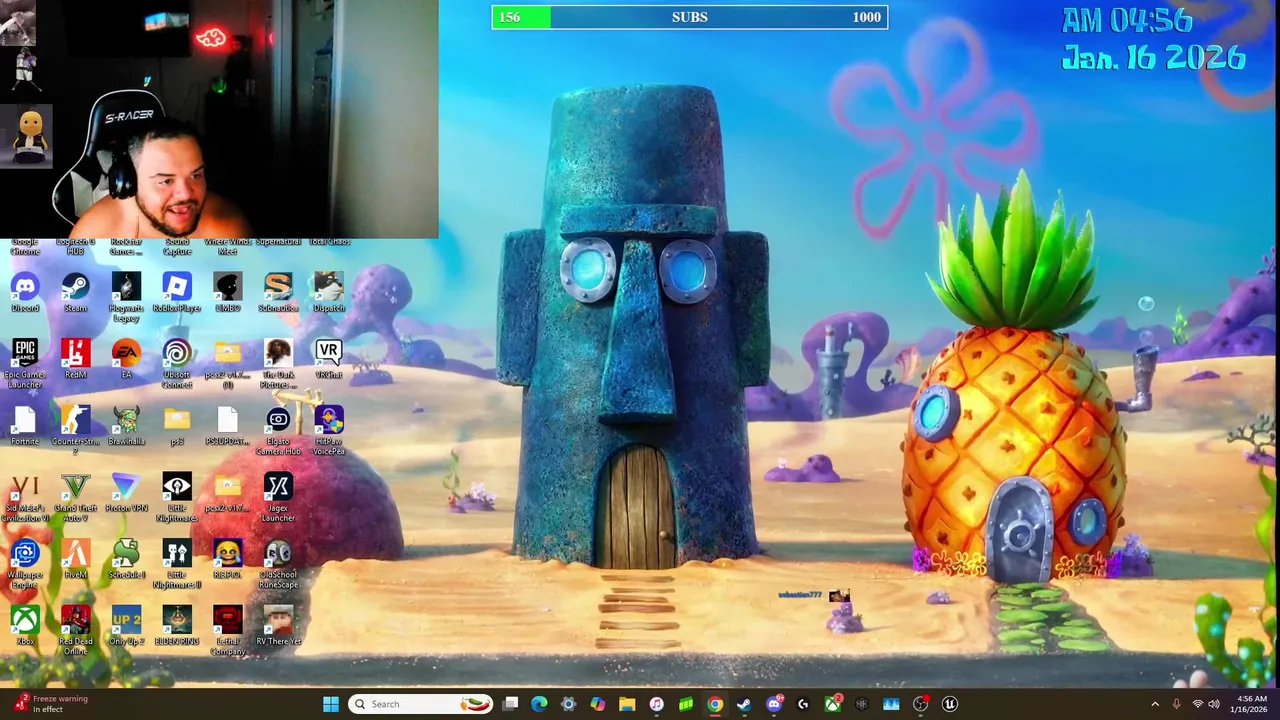Select the RobloxPlayer desktop shortcut
Image resolution: width=1280 pixels, height=720 pixels.
tap(177, 294)
